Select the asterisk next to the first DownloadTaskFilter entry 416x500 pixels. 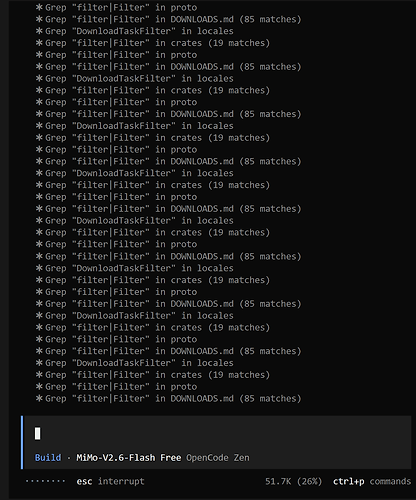pyautogui.click(x=39, y=31)
